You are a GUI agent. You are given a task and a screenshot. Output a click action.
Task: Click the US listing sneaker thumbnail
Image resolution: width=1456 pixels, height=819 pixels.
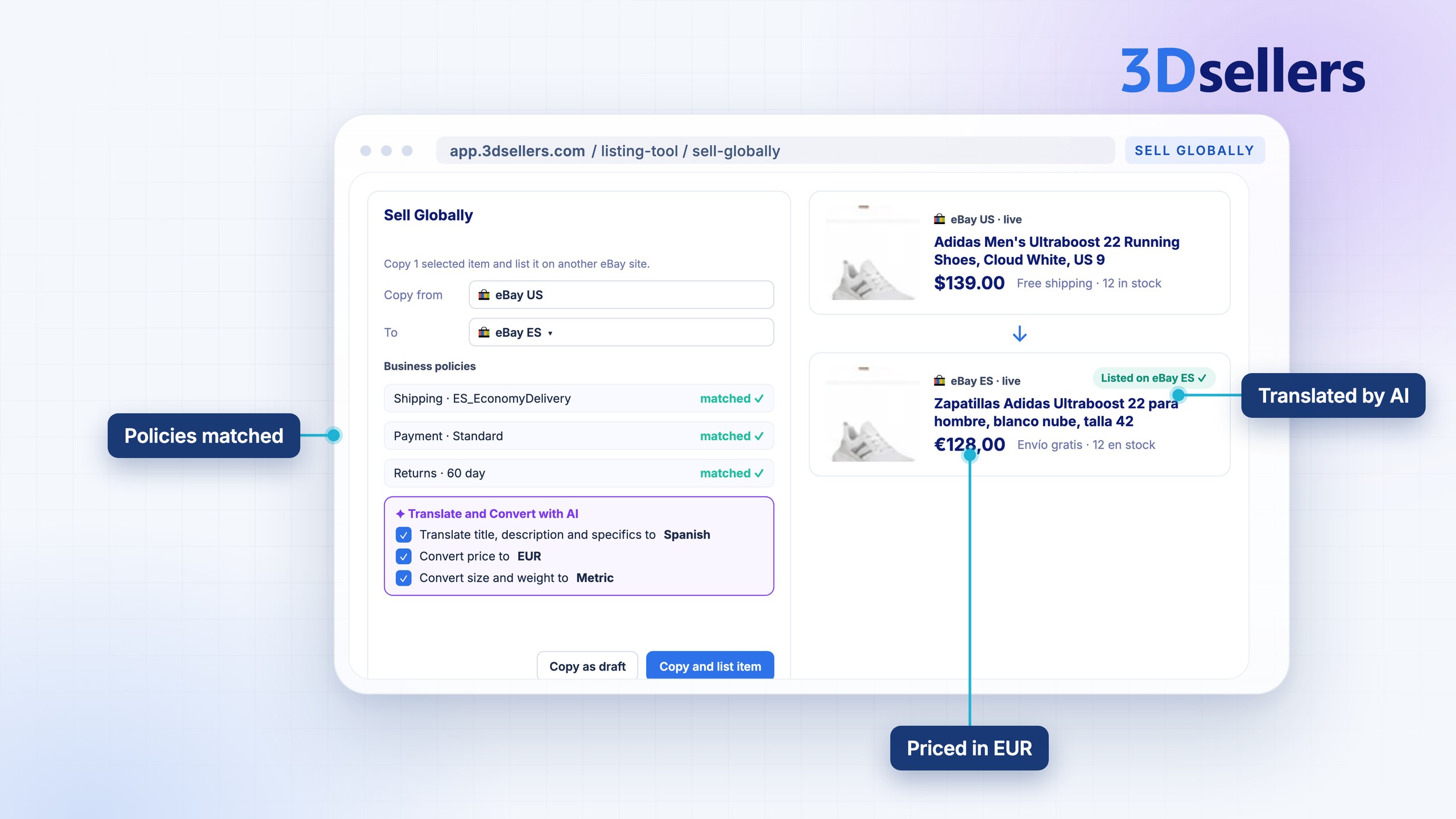click(x=872, y=253)
